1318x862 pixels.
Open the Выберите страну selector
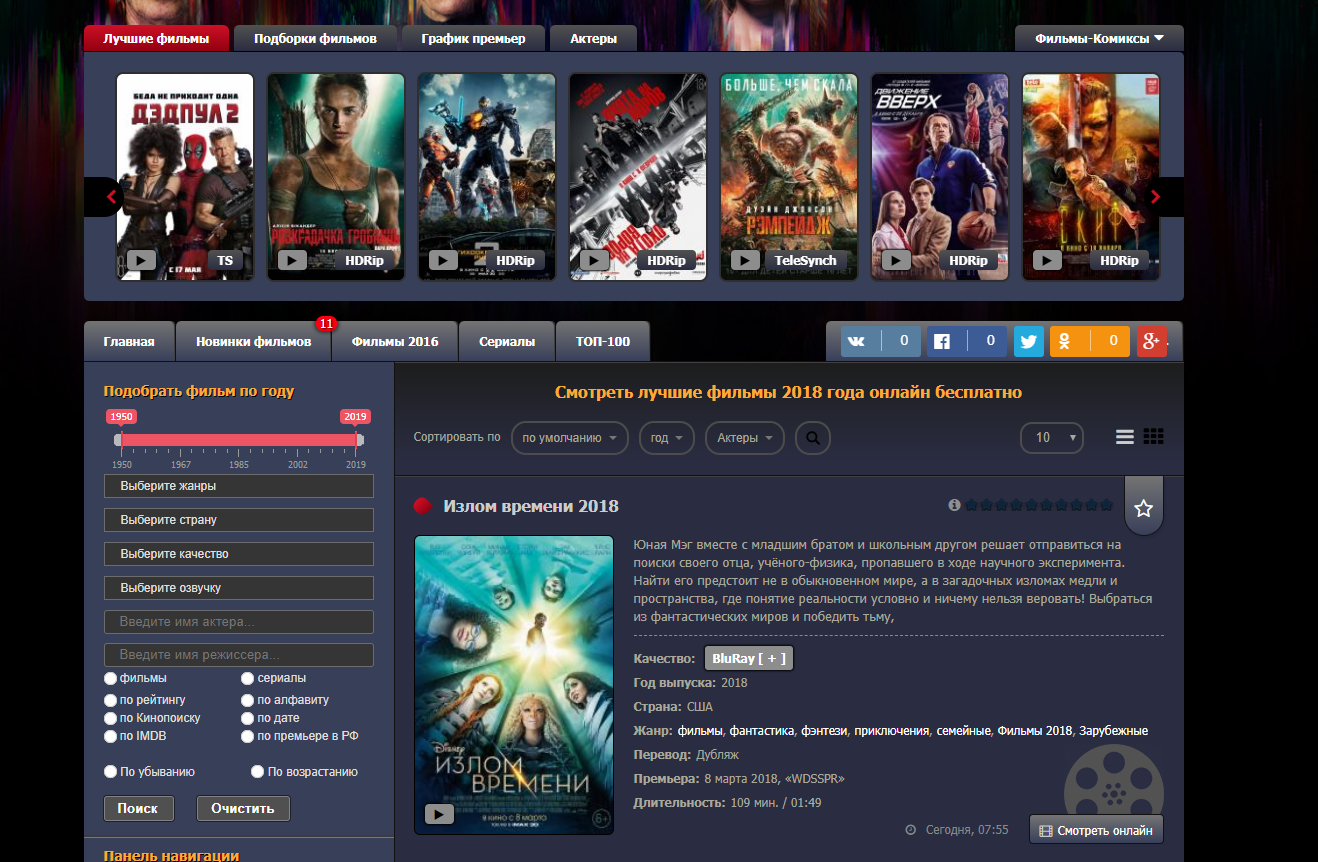pos(239,520)
